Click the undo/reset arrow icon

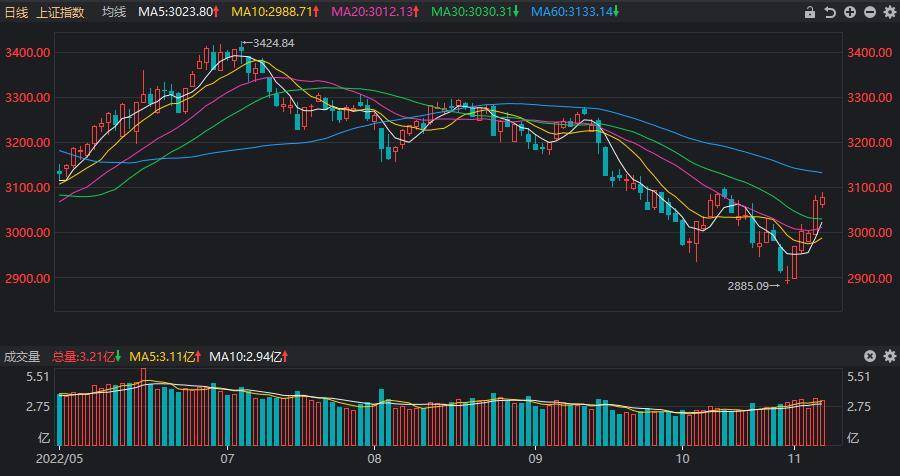(x=830, y=12)
